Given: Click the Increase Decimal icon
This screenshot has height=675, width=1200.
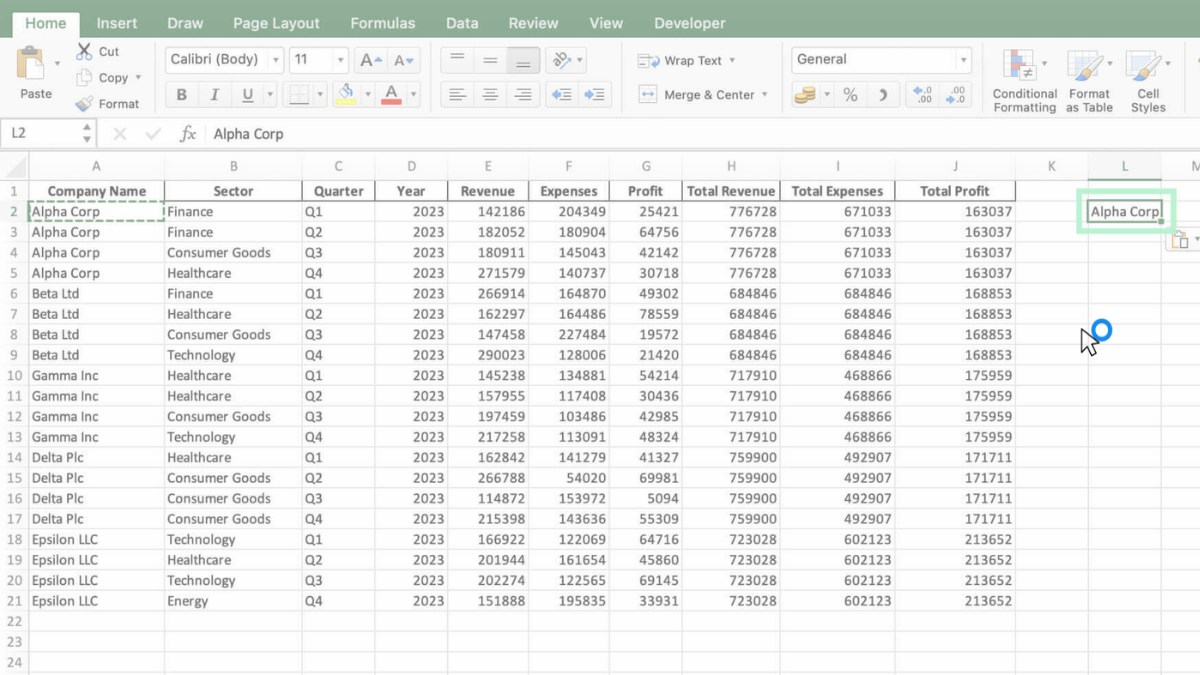Looking at the screenshot, I should (921, 95).
